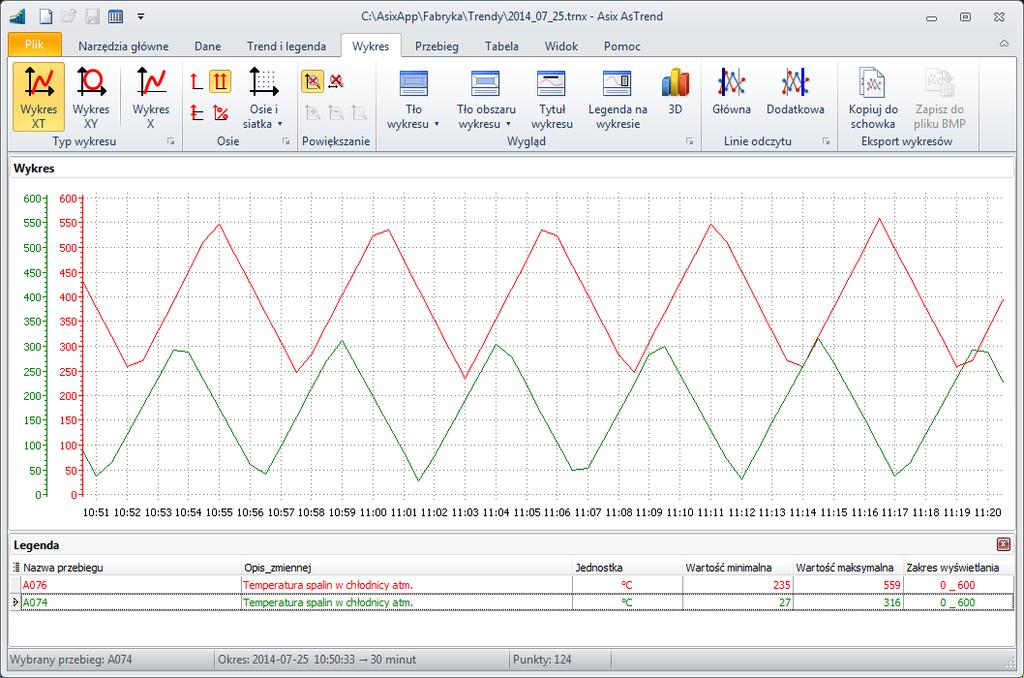Image resolution: width=1024 pixels, height=678 pixels.
Task: Open the Plik menu
Action: click(35, 44)
